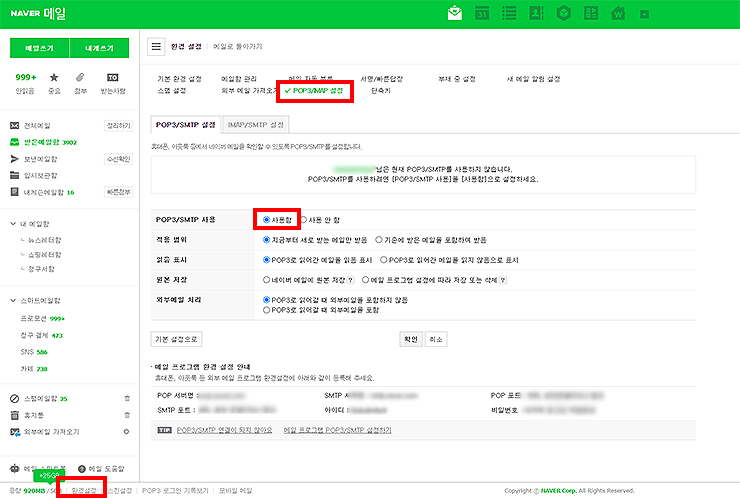The width and height of the screenshot is (740, 498).
Task: Open 휴지통 trash folder
Action: click(34, 415)
